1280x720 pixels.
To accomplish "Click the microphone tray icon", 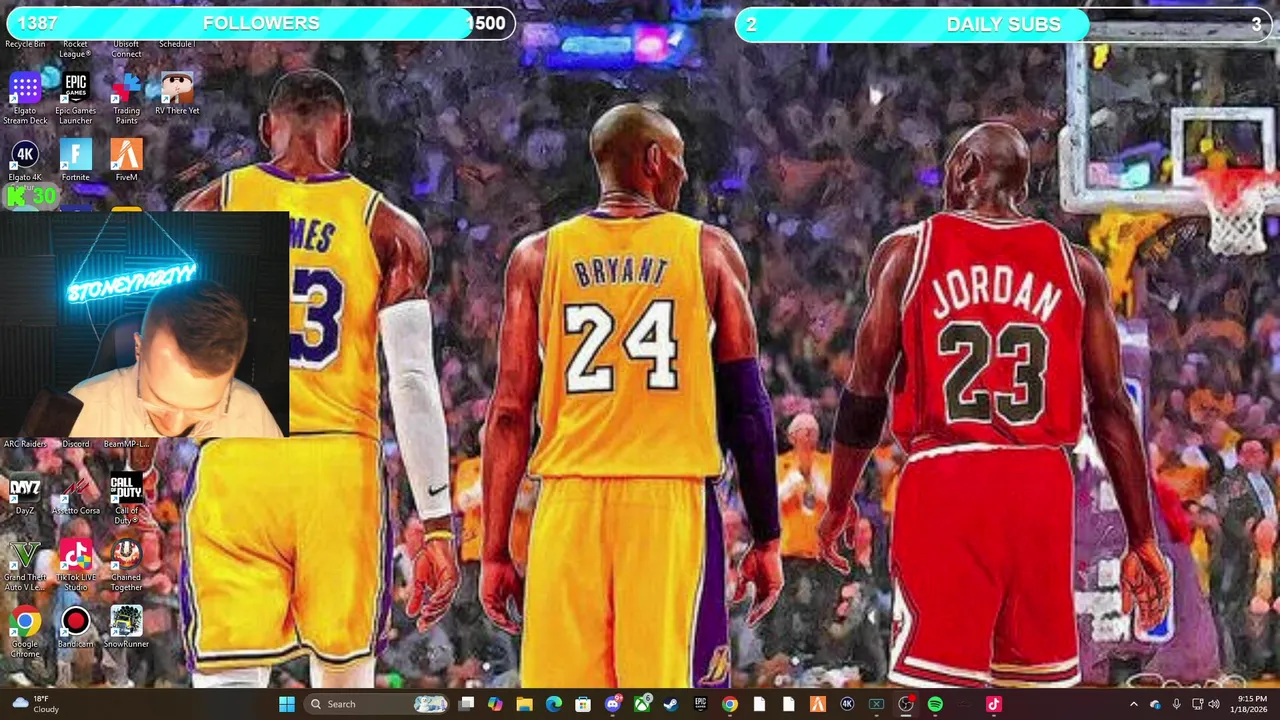I will coord(1176,704).
